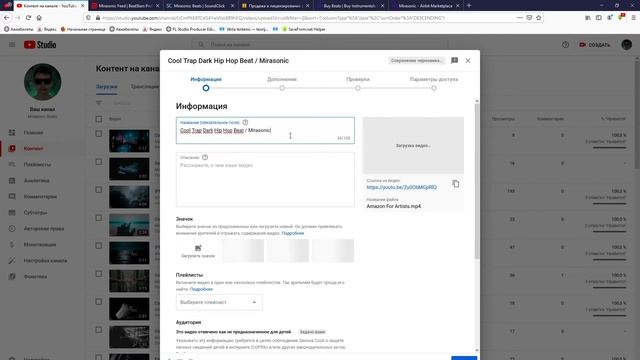The image size is (640, 360).
Task: Open the sidebar Dashboard icon
Action: point(12,132)
